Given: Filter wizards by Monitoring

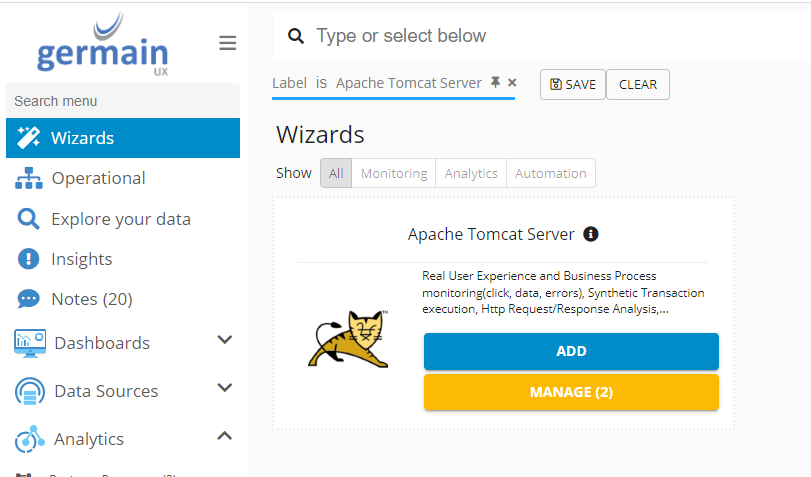Looking at the screenshot, I should [x=394, y=173].
